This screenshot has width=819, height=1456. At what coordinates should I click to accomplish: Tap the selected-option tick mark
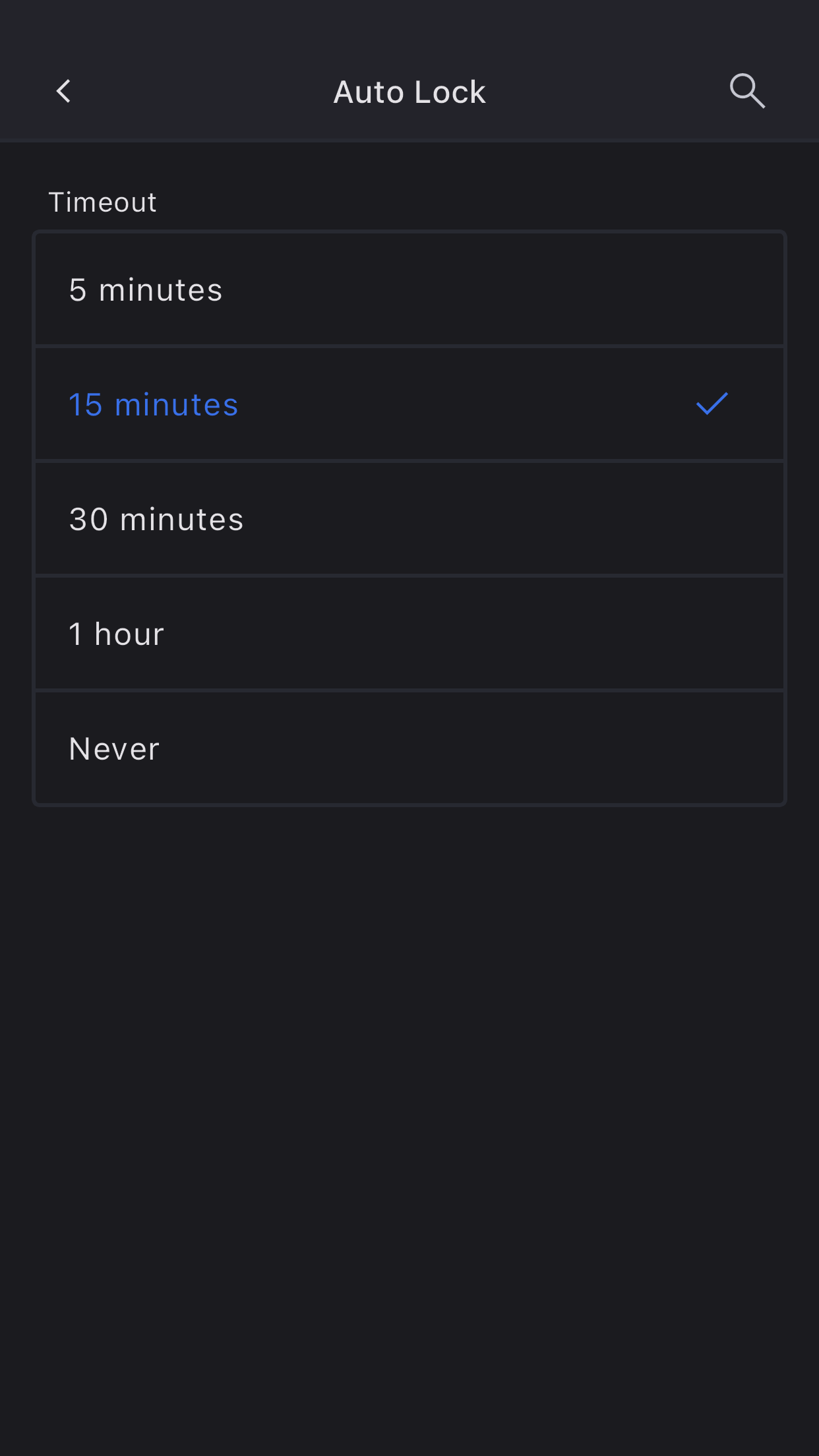tap(712, 404)
